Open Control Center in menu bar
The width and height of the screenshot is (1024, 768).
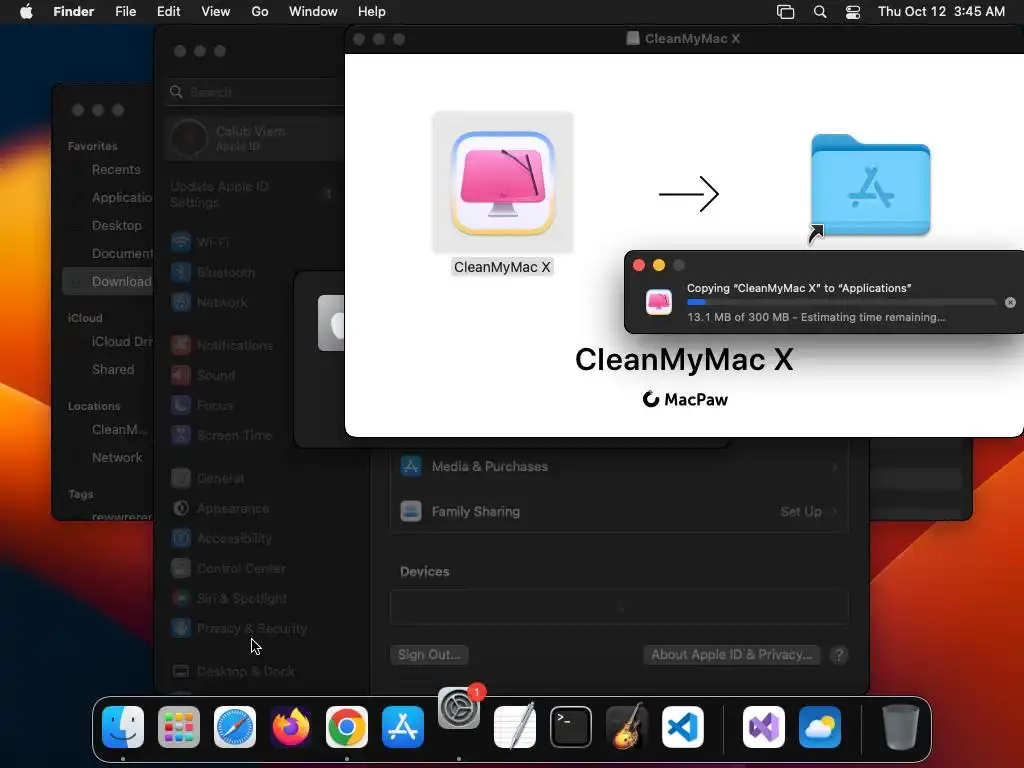tap(852, 12)
